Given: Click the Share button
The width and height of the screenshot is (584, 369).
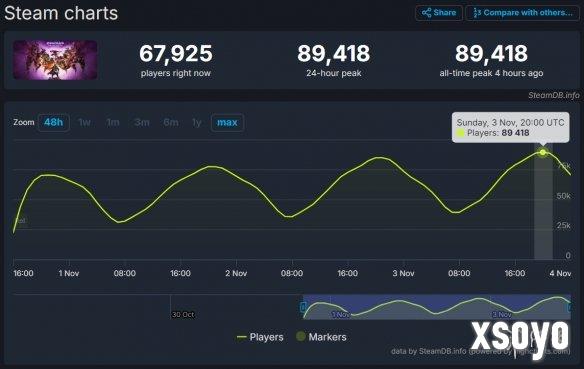Looking at the screenshot, I should click(439, 13).
